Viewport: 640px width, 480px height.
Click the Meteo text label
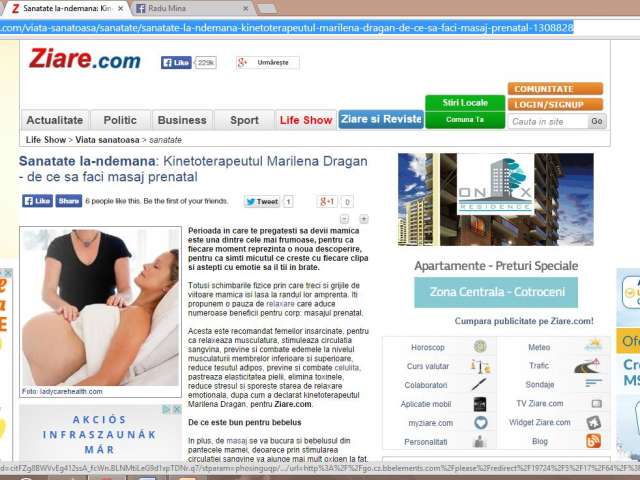coord(539,347)
